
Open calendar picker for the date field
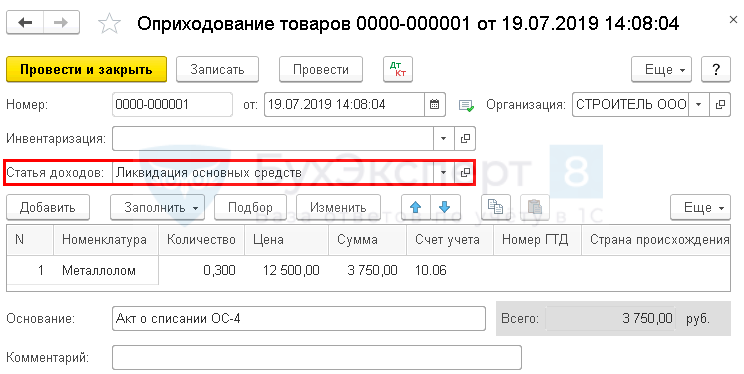[435, 104]
